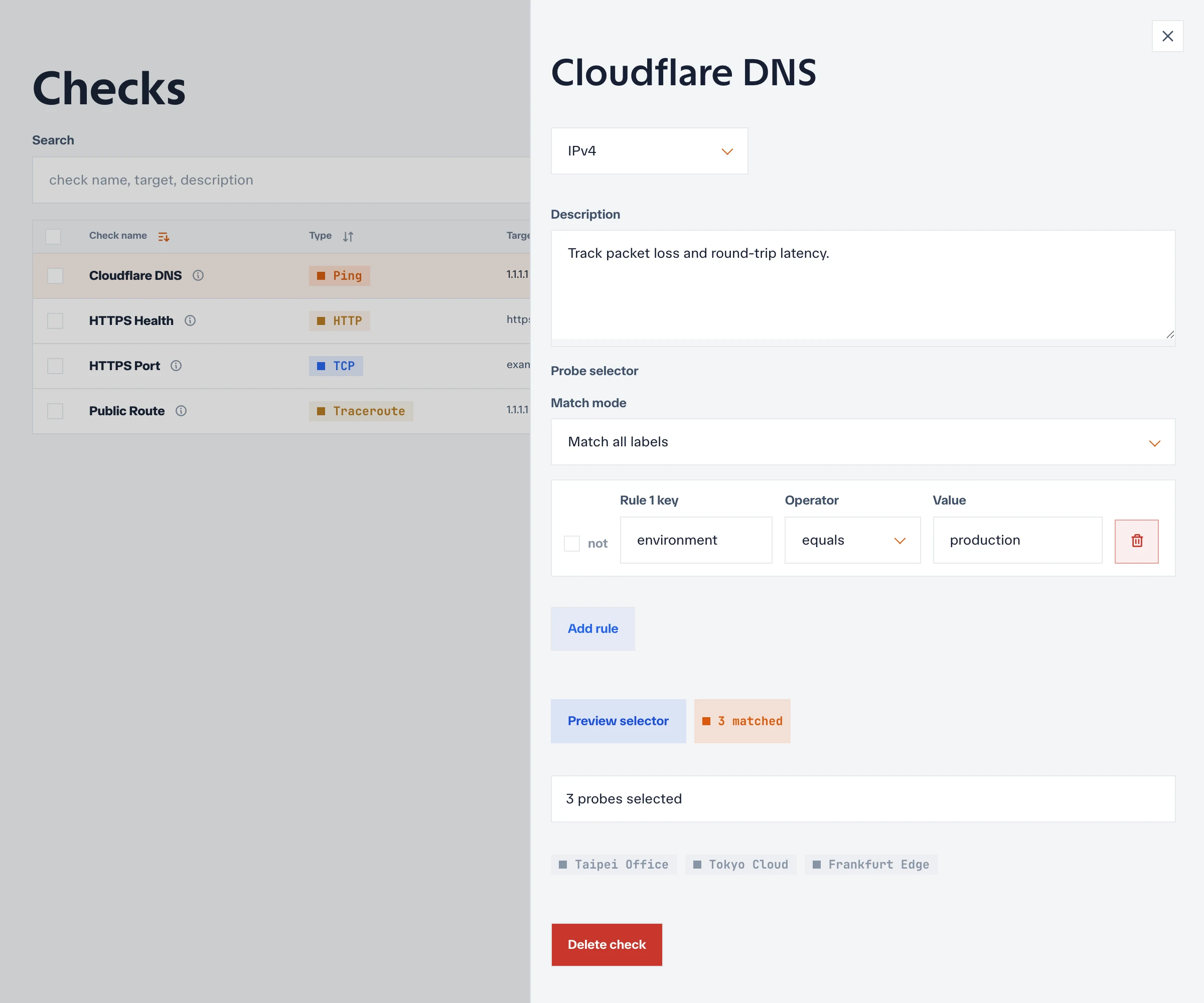1204x1003 pixels.
Task: Click the Add rule button
Action: click(593, 629)
